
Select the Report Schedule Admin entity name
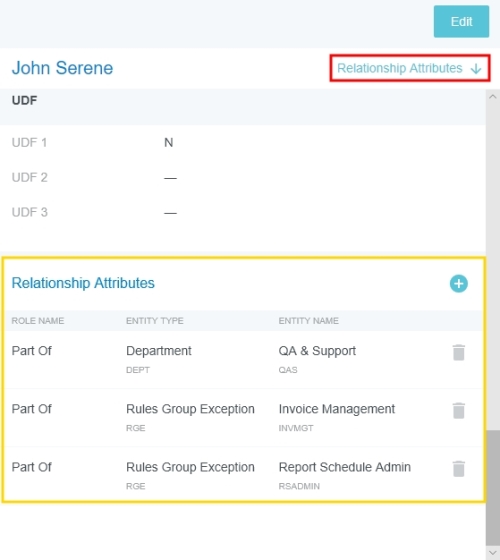click(x=345, y=467)
